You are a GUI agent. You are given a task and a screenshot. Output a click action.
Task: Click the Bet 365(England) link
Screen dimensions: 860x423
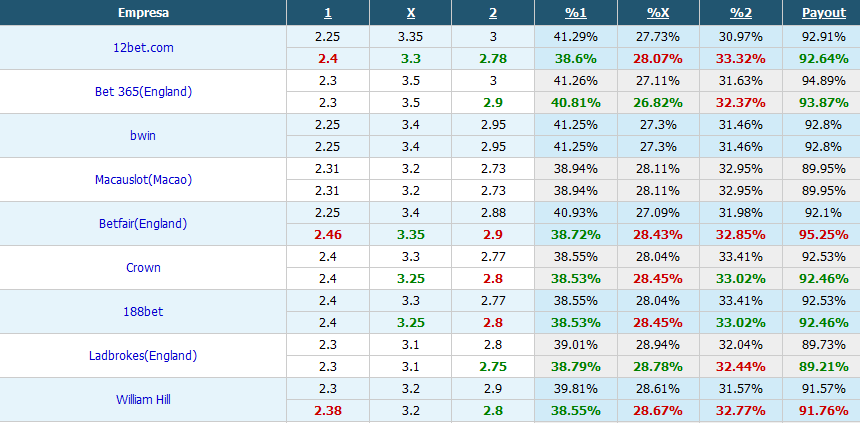(143, 92)
